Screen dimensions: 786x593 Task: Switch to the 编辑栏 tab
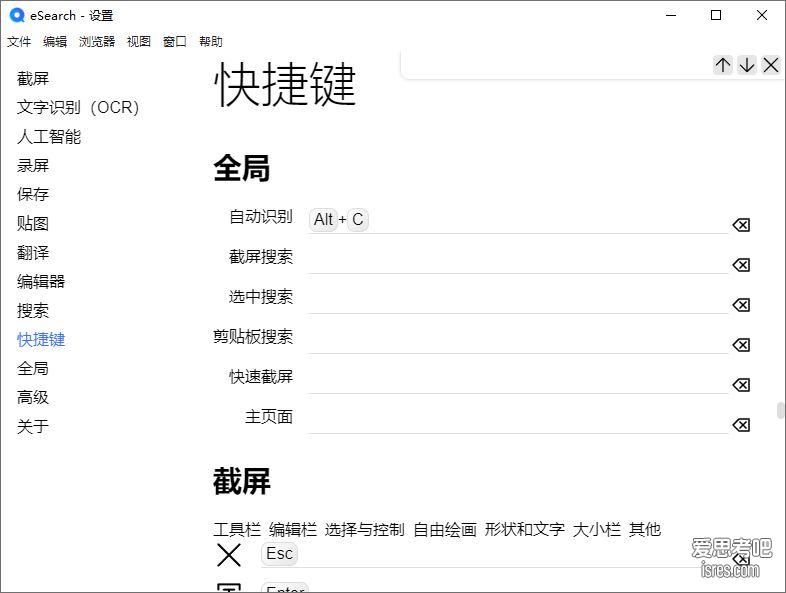293,529
